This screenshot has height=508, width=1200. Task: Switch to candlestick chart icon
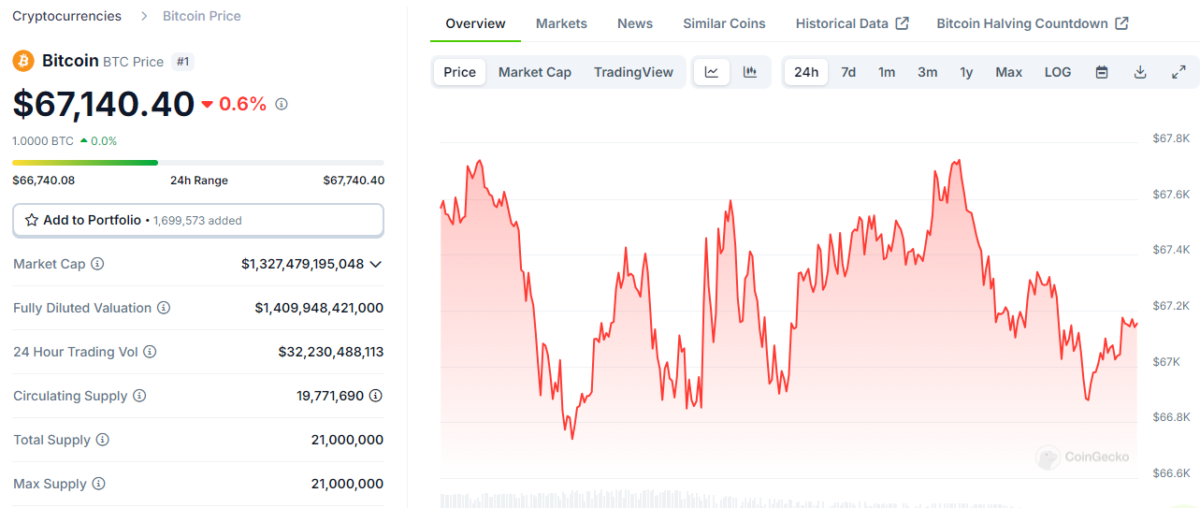[x=750, y=72]
